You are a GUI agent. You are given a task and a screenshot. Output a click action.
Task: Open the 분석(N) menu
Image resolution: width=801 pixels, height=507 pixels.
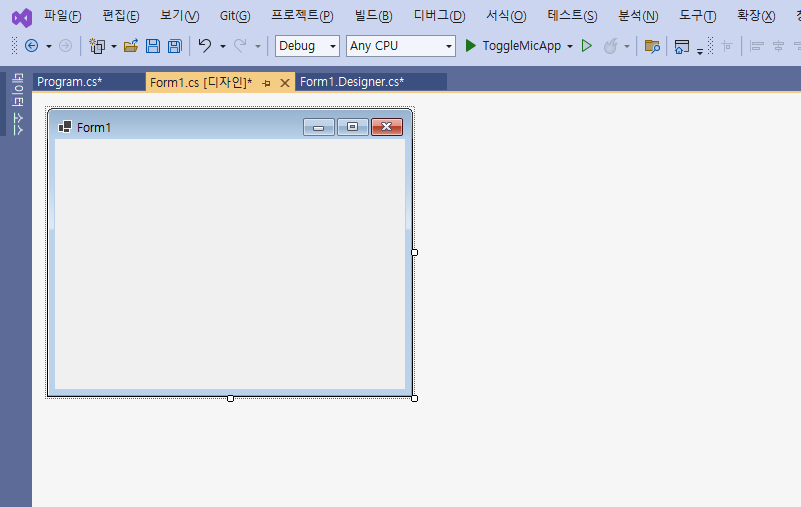(638, 16)
